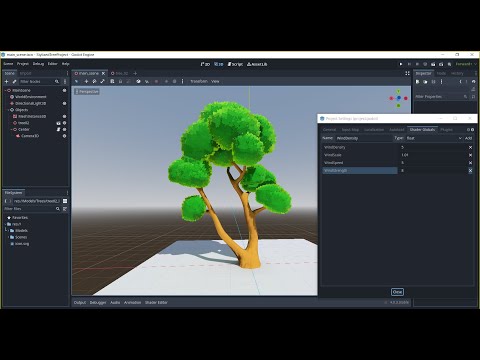
Task: Toggle visibility of MeshInstance3D node
Action: pos(64,116)
